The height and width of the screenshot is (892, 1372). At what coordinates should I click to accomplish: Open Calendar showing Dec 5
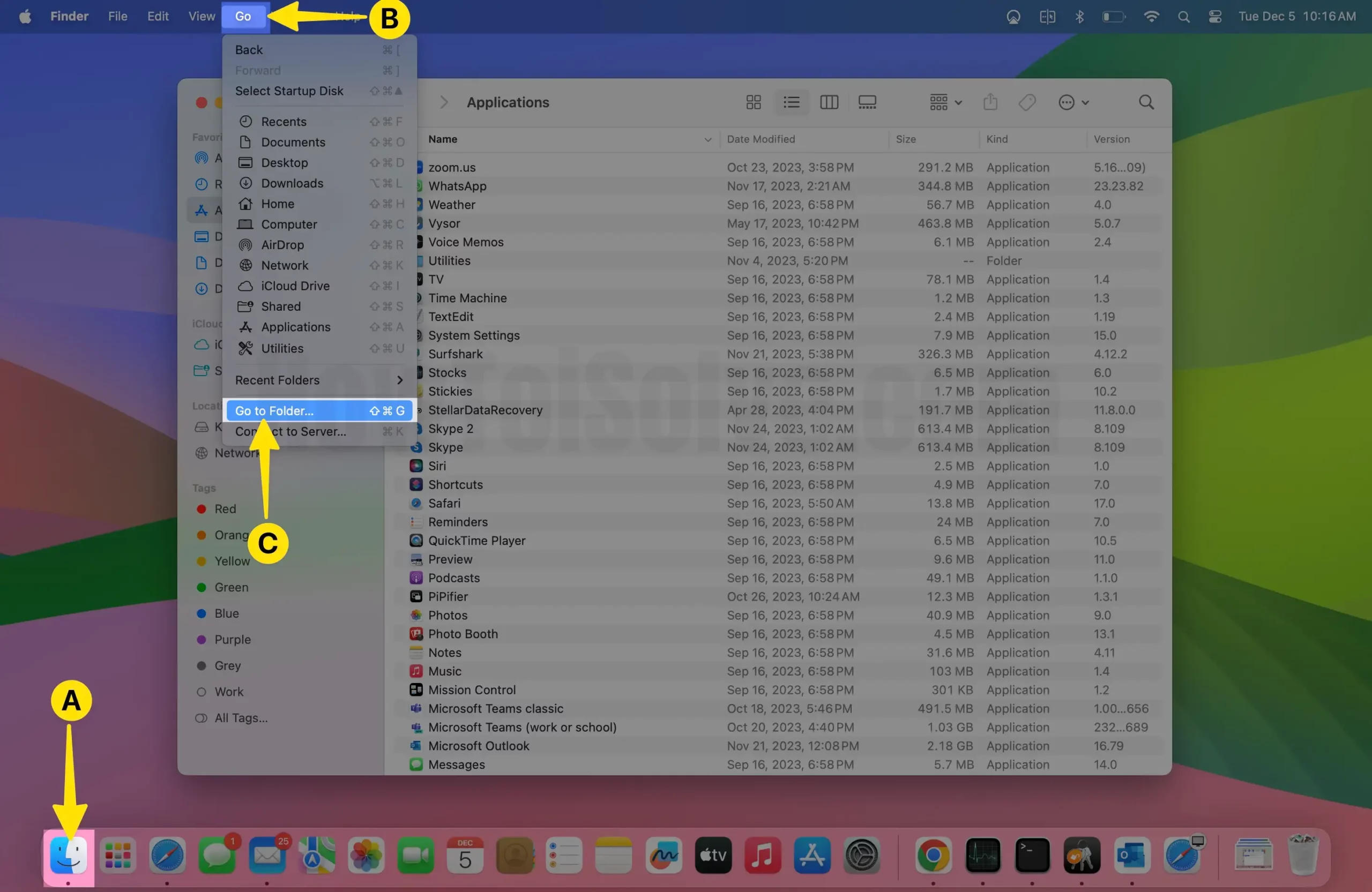coord(465,855)
